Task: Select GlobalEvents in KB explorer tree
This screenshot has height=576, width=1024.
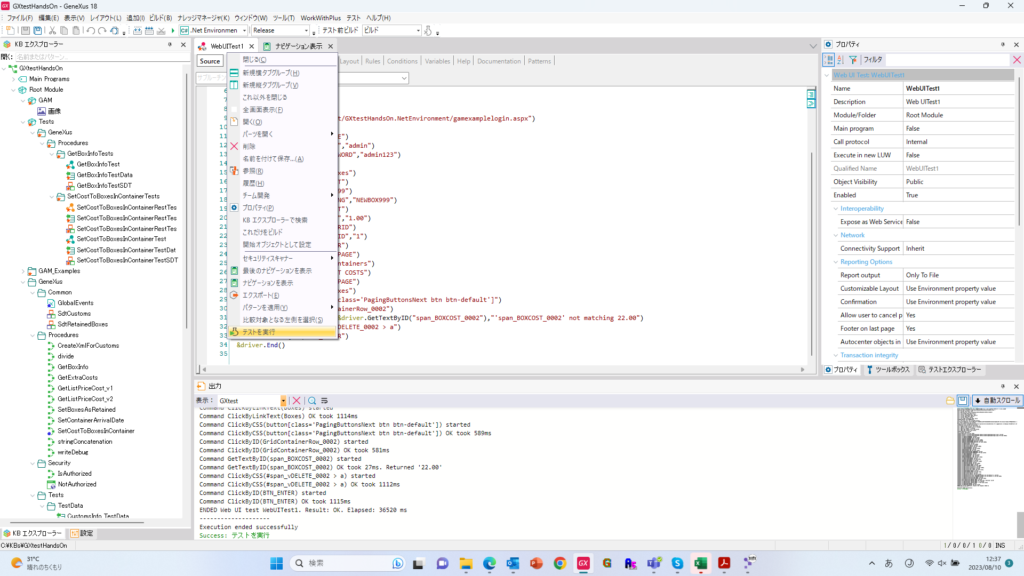Action: point(75,303)
